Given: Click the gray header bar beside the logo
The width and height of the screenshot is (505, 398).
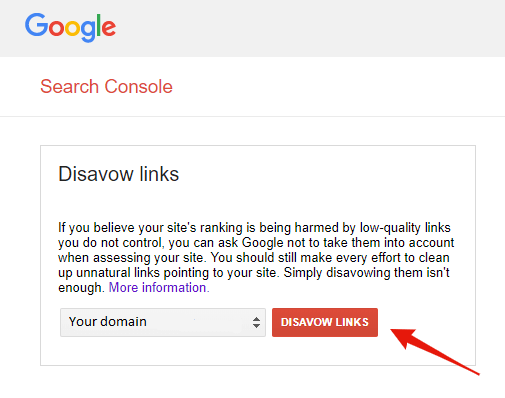Looking at the screenshot, I should point(310,28).
